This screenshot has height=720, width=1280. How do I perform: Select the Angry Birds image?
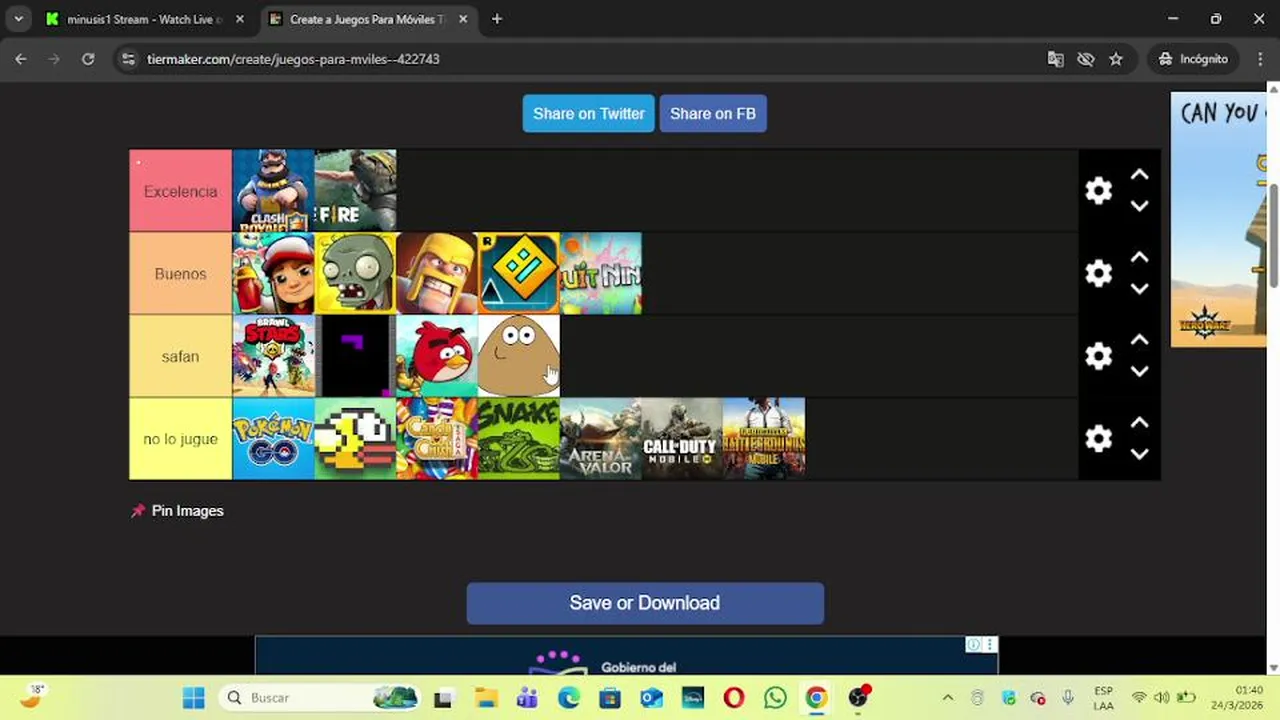[x=437, y=356]
